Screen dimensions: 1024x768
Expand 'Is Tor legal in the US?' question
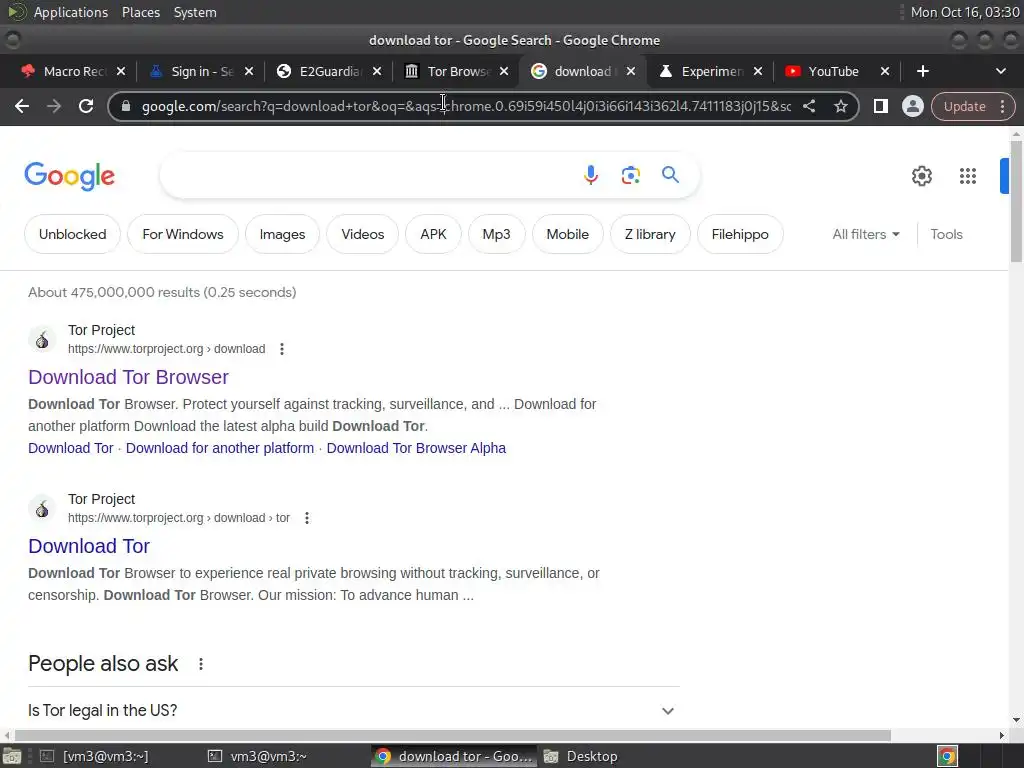[x=353, y=711]
